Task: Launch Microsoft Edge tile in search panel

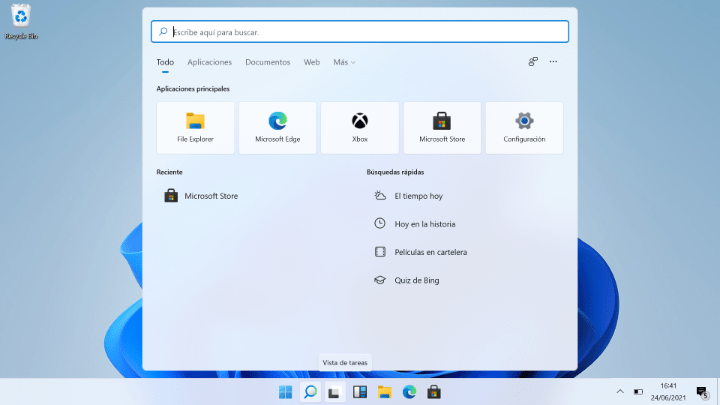Action: click(x=277, y=128)
